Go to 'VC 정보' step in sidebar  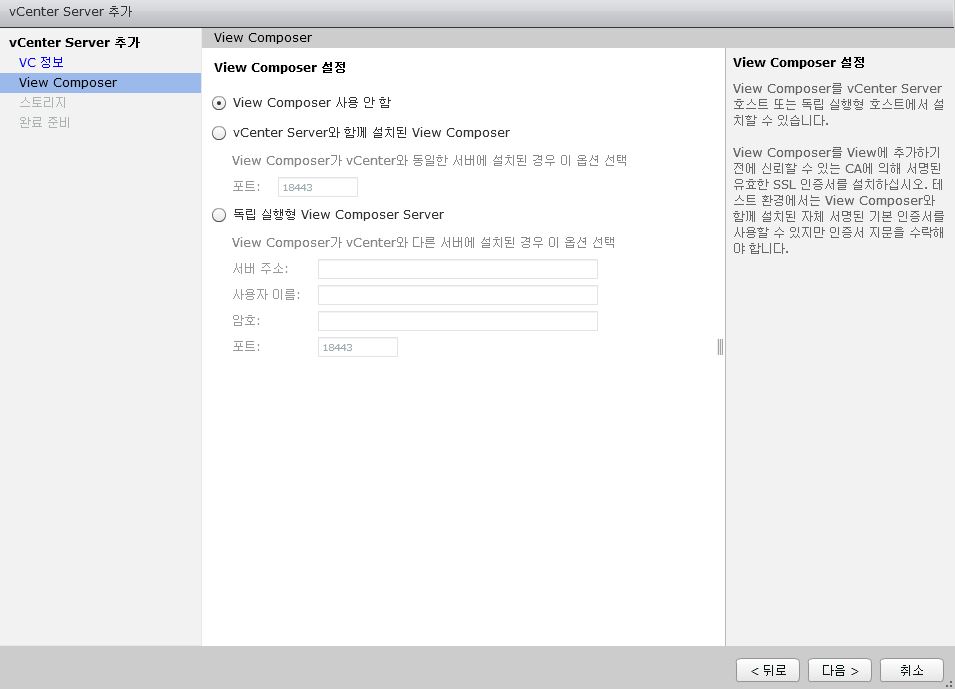pyautogui.click(x=41, y=62)
